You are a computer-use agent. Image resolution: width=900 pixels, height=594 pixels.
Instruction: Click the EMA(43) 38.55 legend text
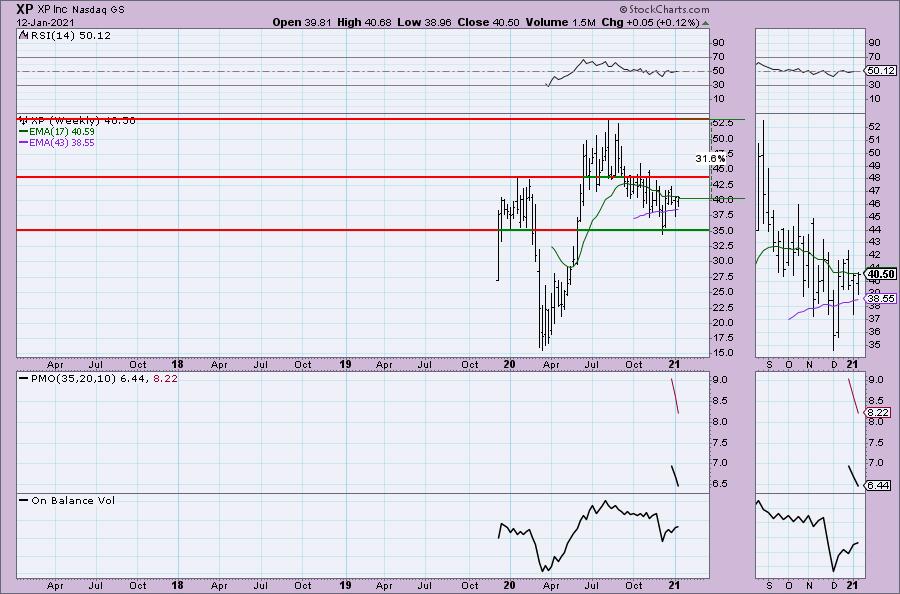coord(62,142)
